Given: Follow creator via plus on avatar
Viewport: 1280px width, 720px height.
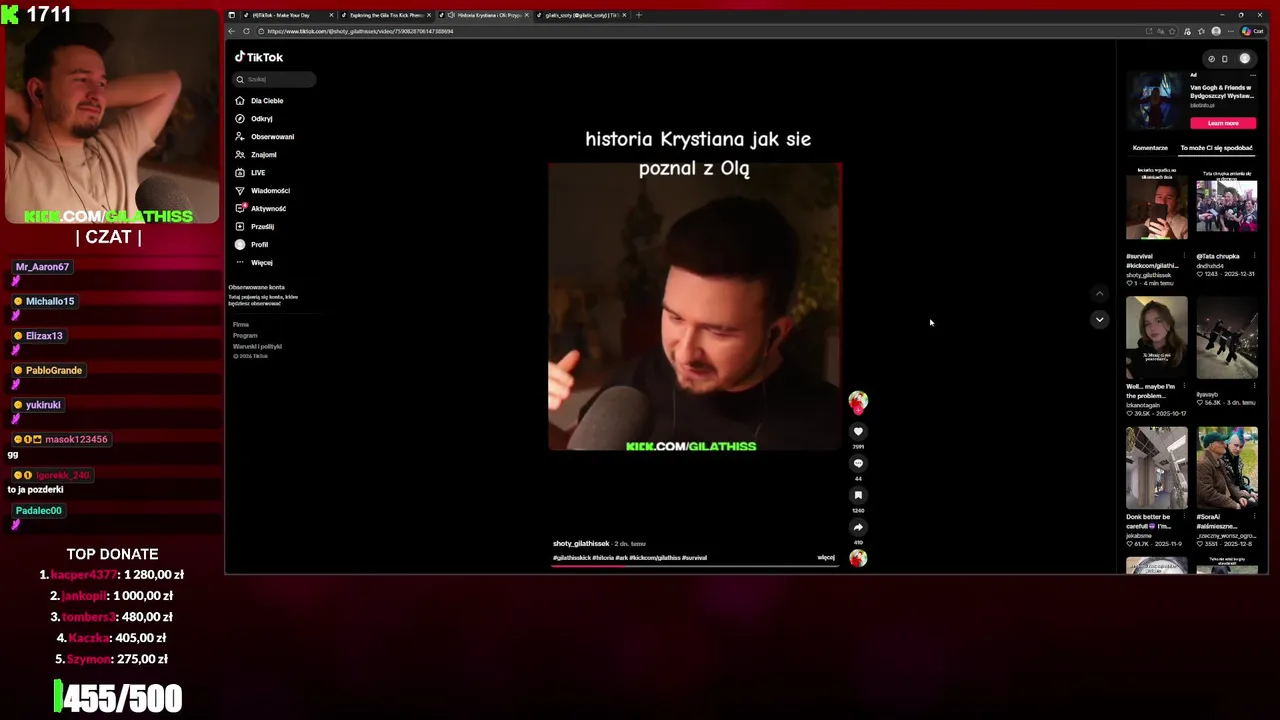Looking at the screenshot, I should (x=858, y=410).
